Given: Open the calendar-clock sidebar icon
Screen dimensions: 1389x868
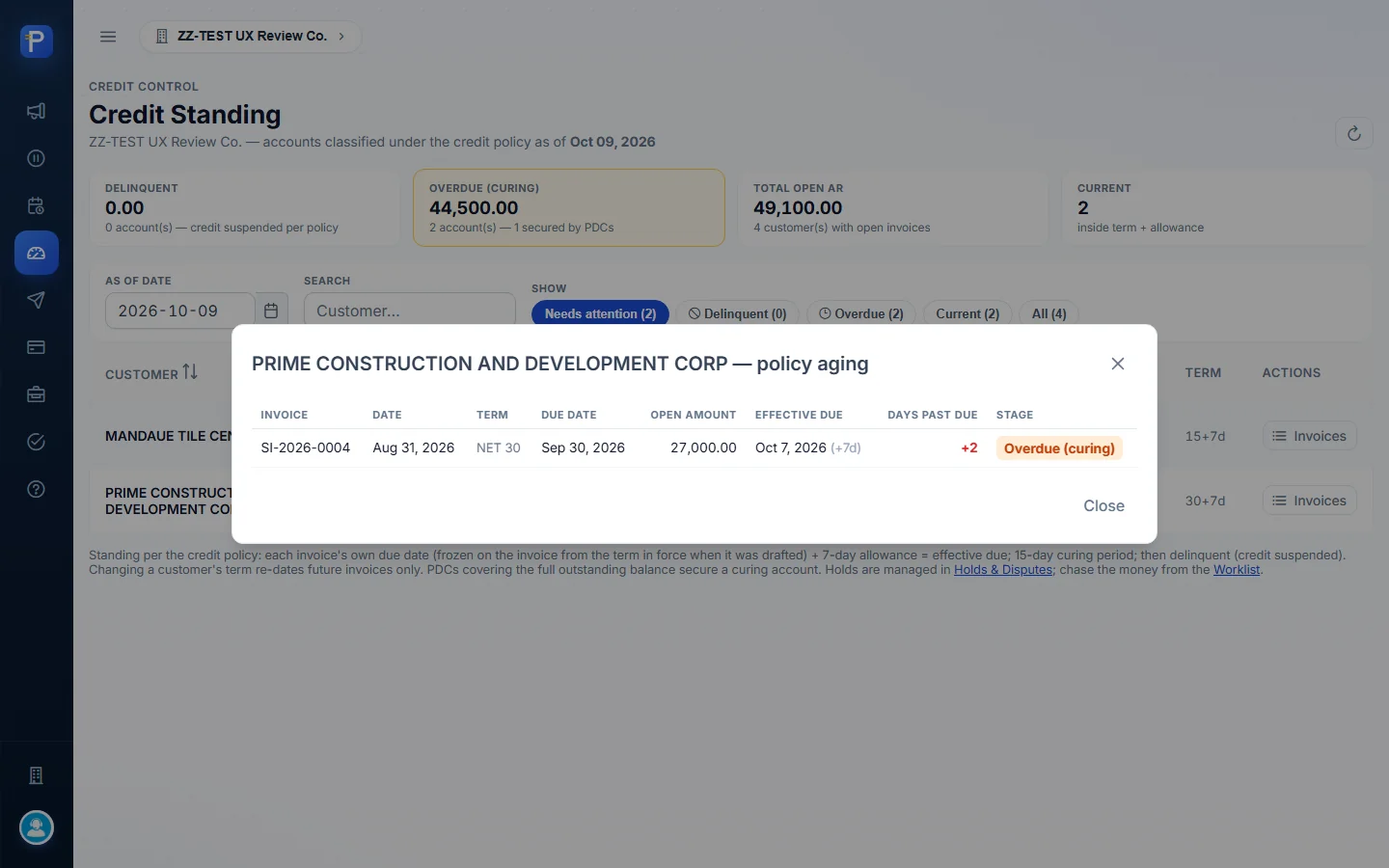Looking at the screenshot, I should 36,205.
